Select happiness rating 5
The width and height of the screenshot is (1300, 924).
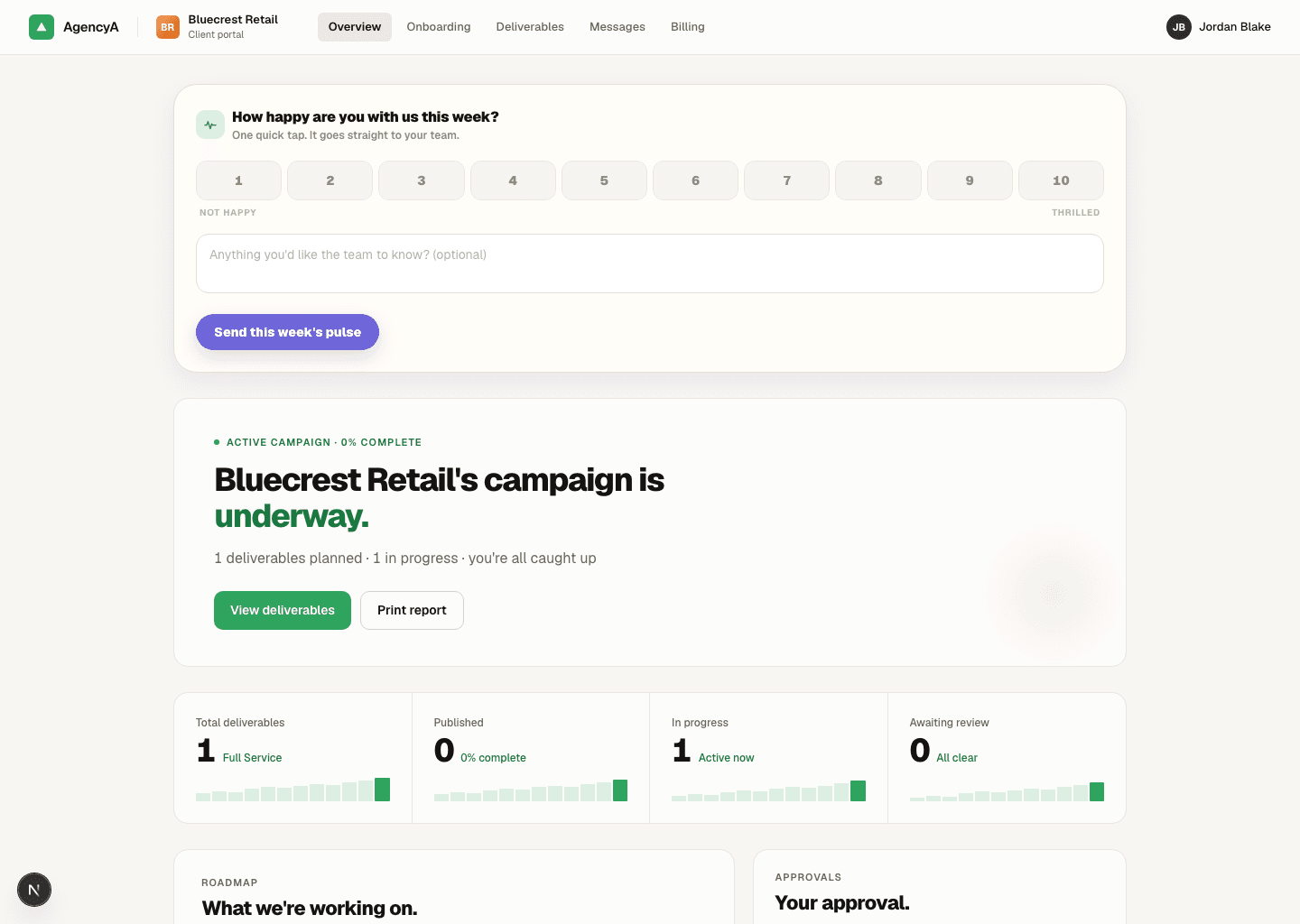tap(604, 180)
